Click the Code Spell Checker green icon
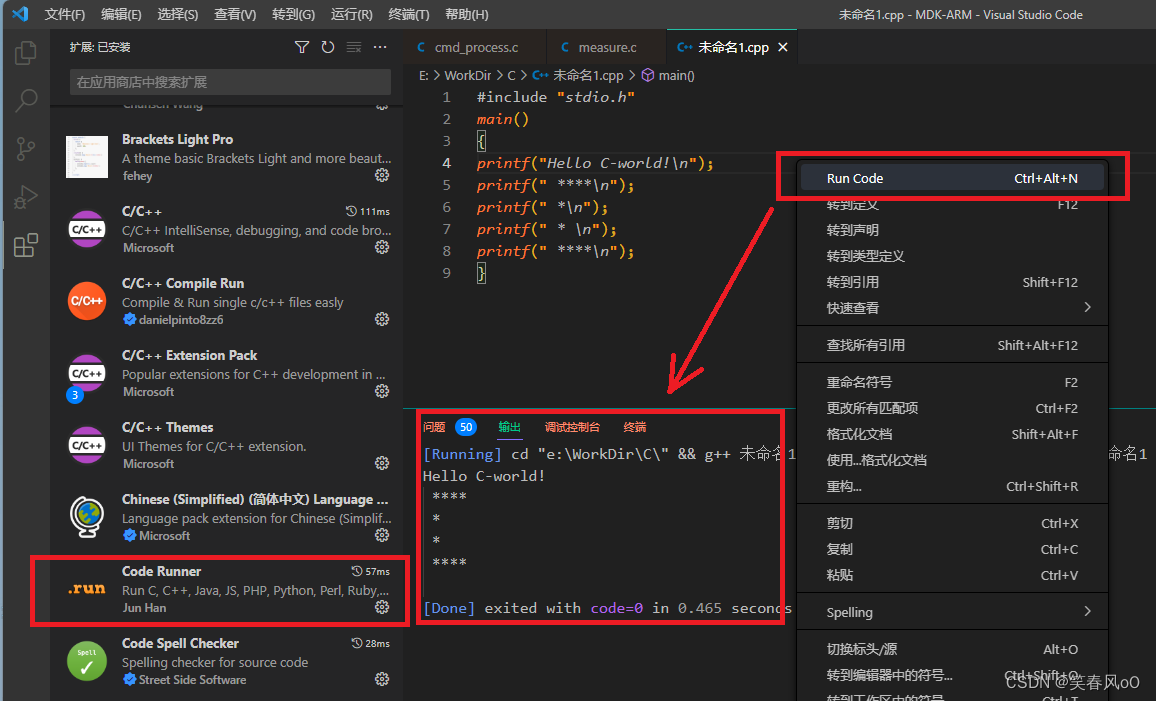Viewport: 1156px width, 701px height. [x=87, y=660]
